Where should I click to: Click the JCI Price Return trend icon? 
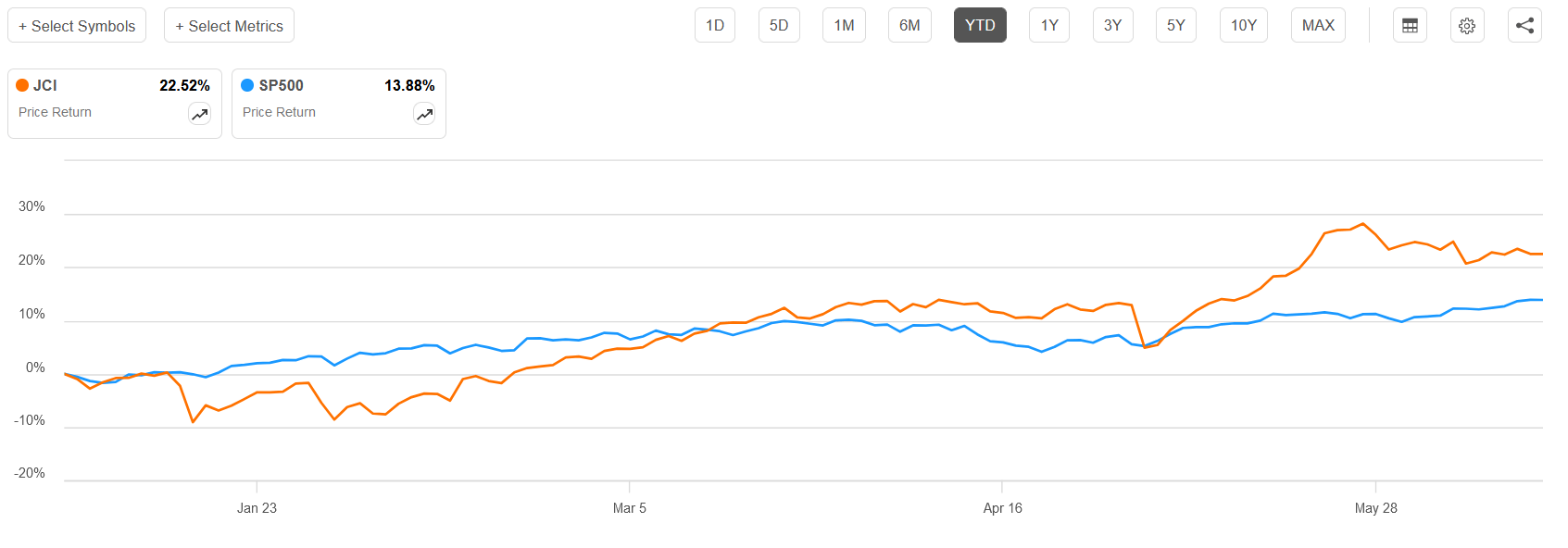pyautogui.click(x=199, y=113)
